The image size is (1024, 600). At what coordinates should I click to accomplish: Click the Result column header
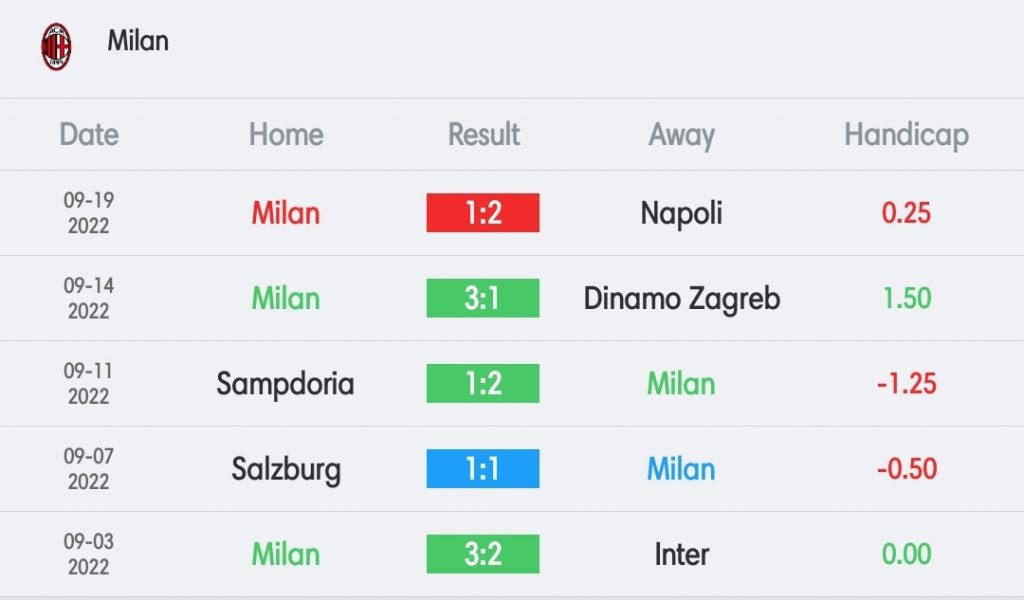tap(484, 134)
